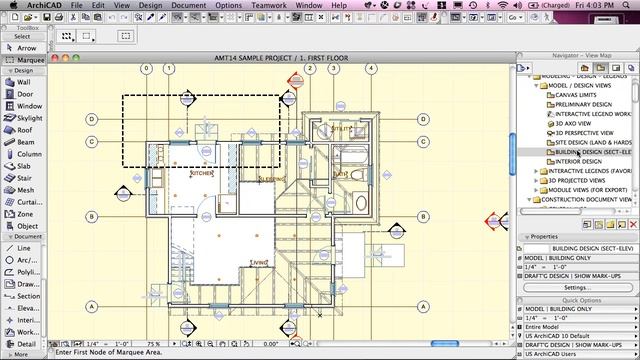Click the Print icon in toolbar

pyautogui.click(x=59, y=17)
